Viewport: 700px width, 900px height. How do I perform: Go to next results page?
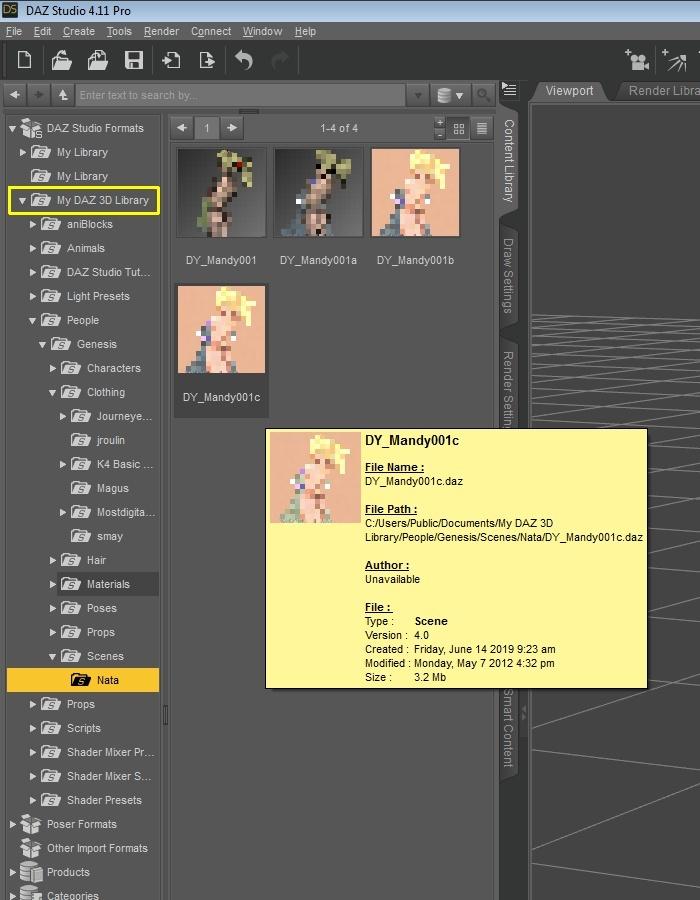(x=232, y=127)
